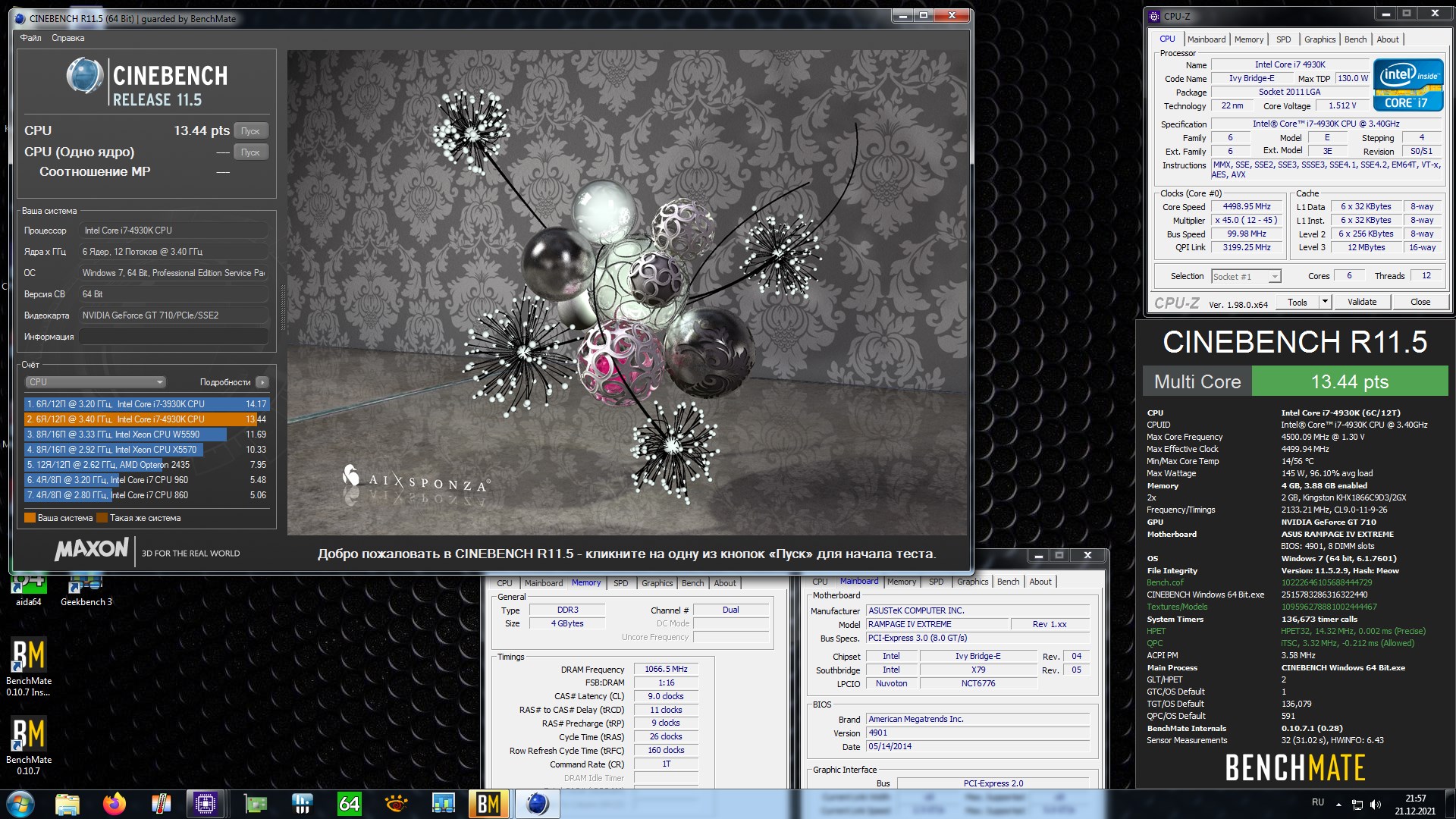Open BenchMate 0.10.7 Ins... desktop icon
1456x819 pixels.
click(28, 667)
